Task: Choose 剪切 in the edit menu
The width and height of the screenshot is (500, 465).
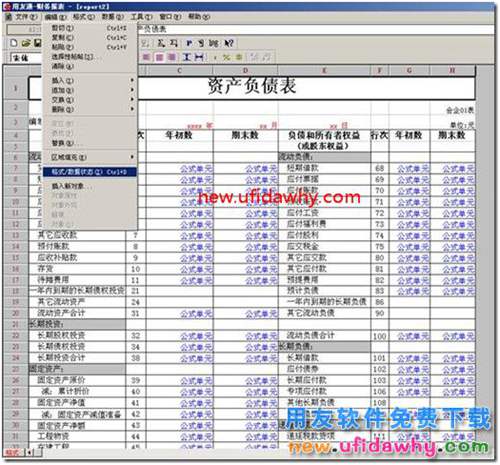Action: coord(89,28)
